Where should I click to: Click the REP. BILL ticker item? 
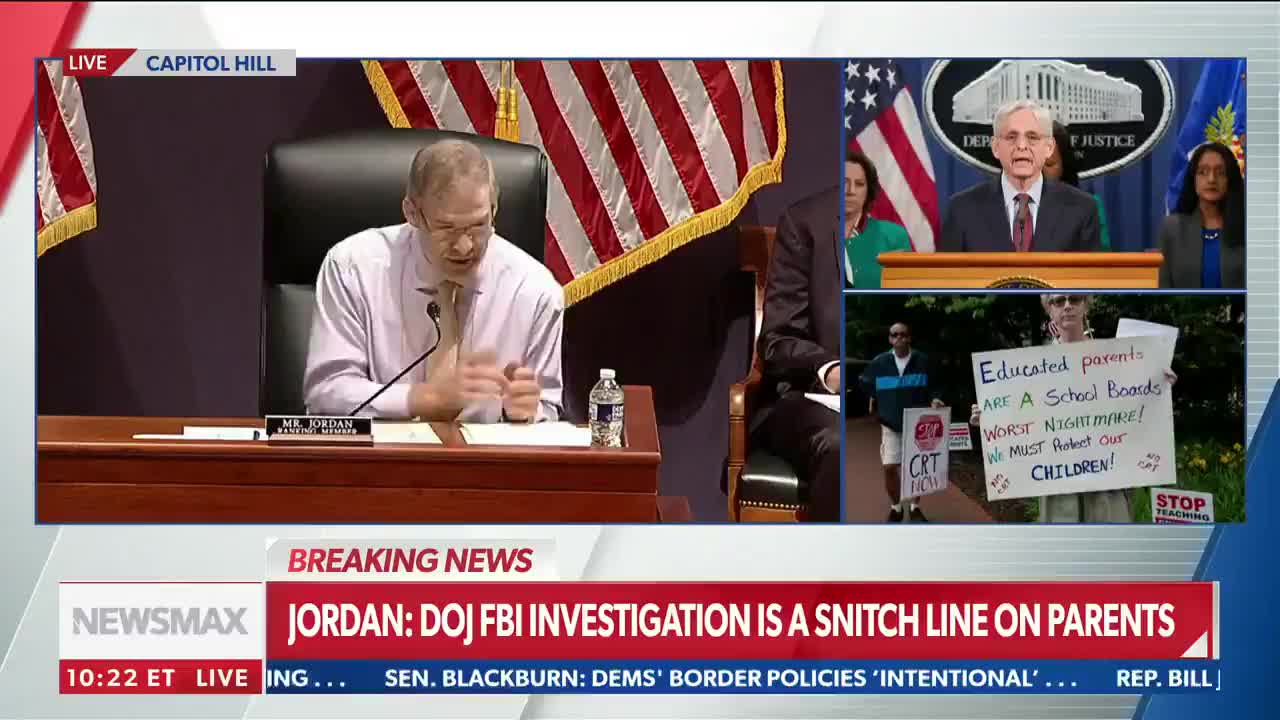coord(1166,678)
